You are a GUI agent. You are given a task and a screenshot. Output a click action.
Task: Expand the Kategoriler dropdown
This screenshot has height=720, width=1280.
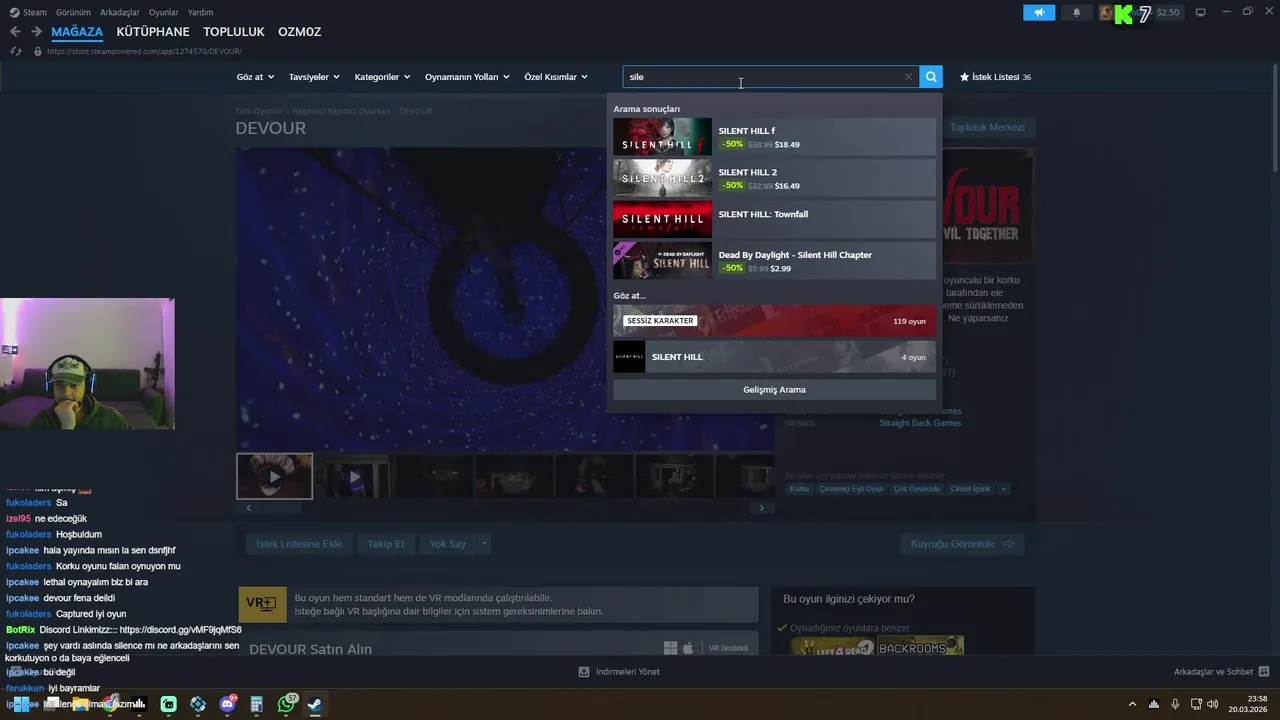(382, 77)
